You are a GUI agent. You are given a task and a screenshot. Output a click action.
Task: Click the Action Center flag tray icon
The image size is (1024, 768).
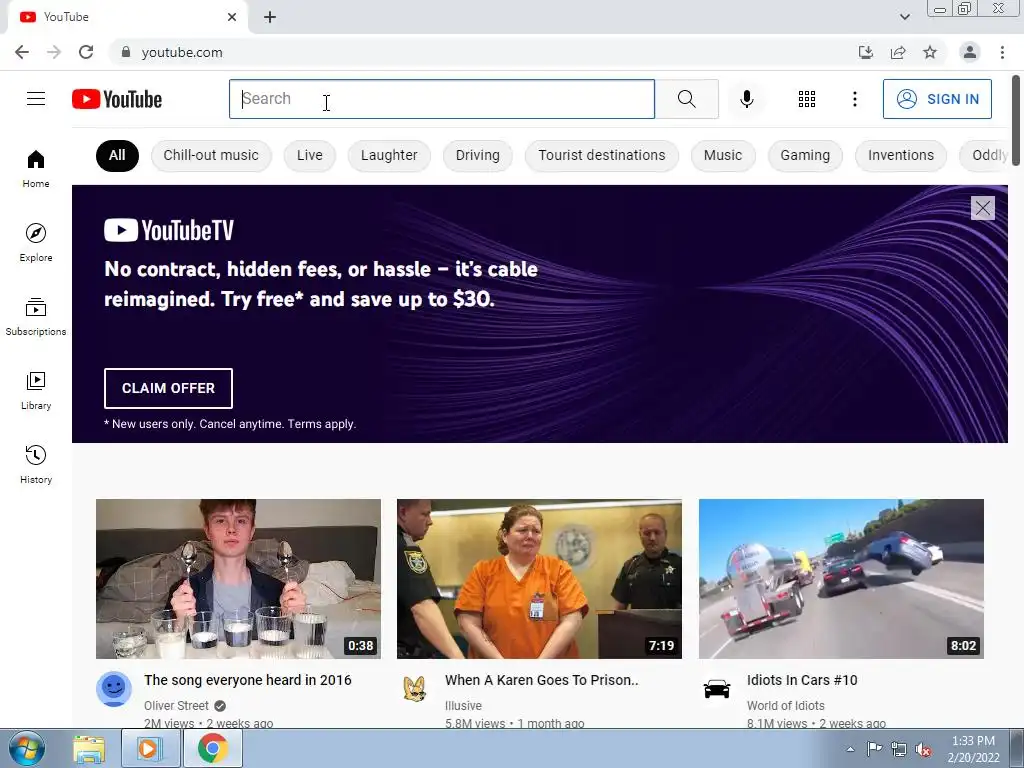point(874,749)
